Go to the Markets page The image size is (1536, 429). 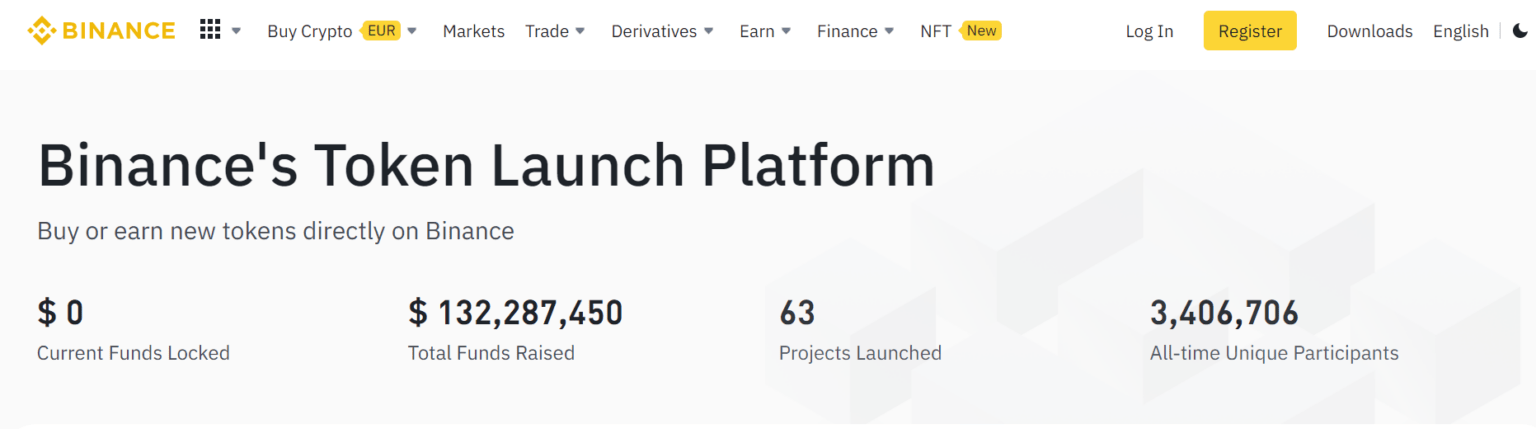tap(473, 31)
